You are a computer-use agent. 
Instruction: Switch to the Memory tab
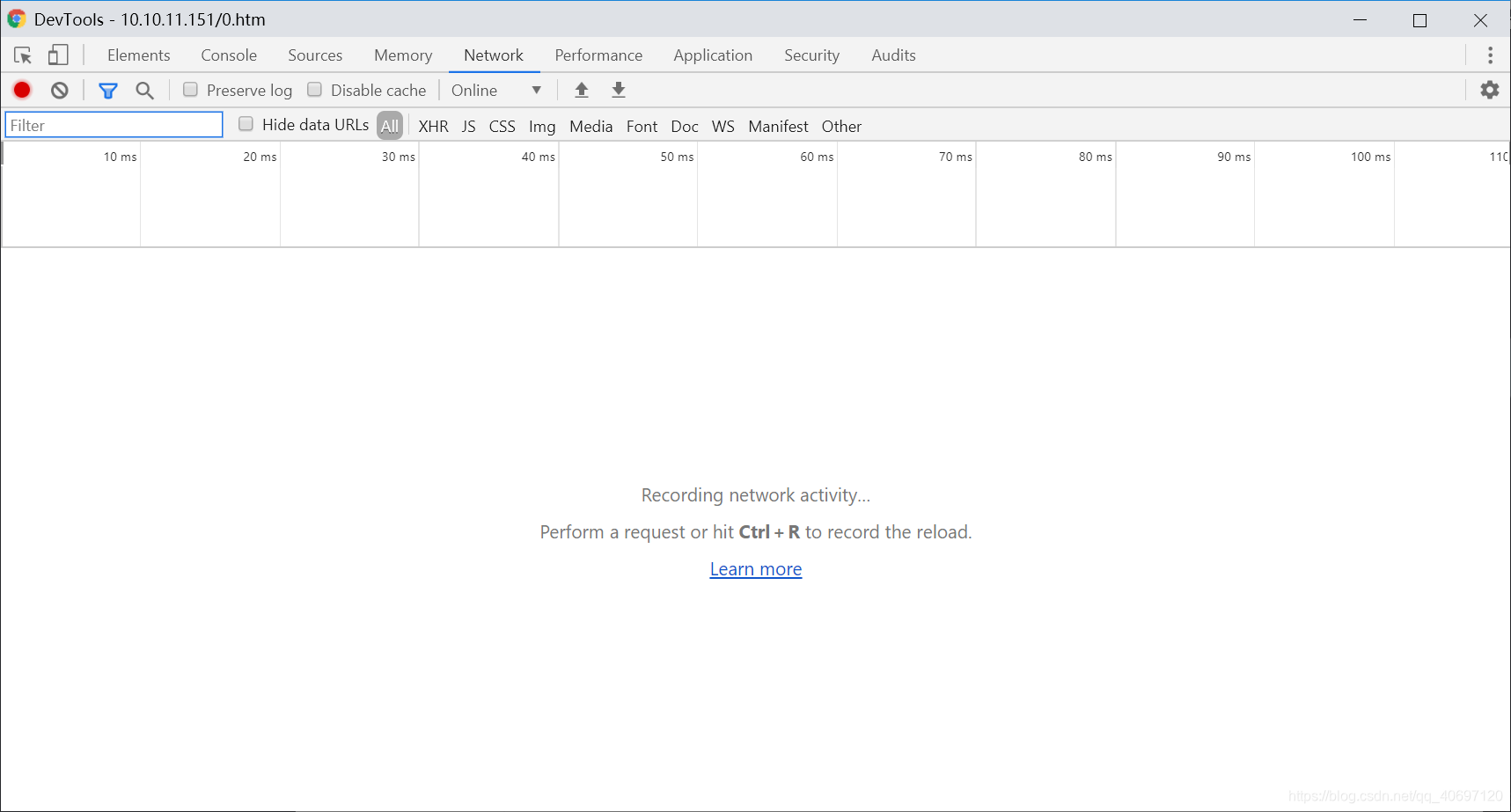click(403, 55)
